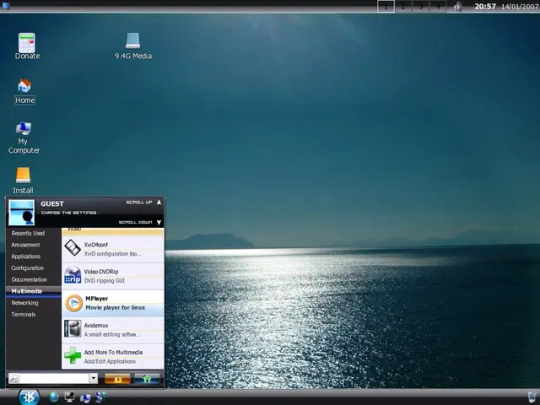This screenshot has width=540, height=405.
Task: Click the green home button in menu
Action: point(147,379)
